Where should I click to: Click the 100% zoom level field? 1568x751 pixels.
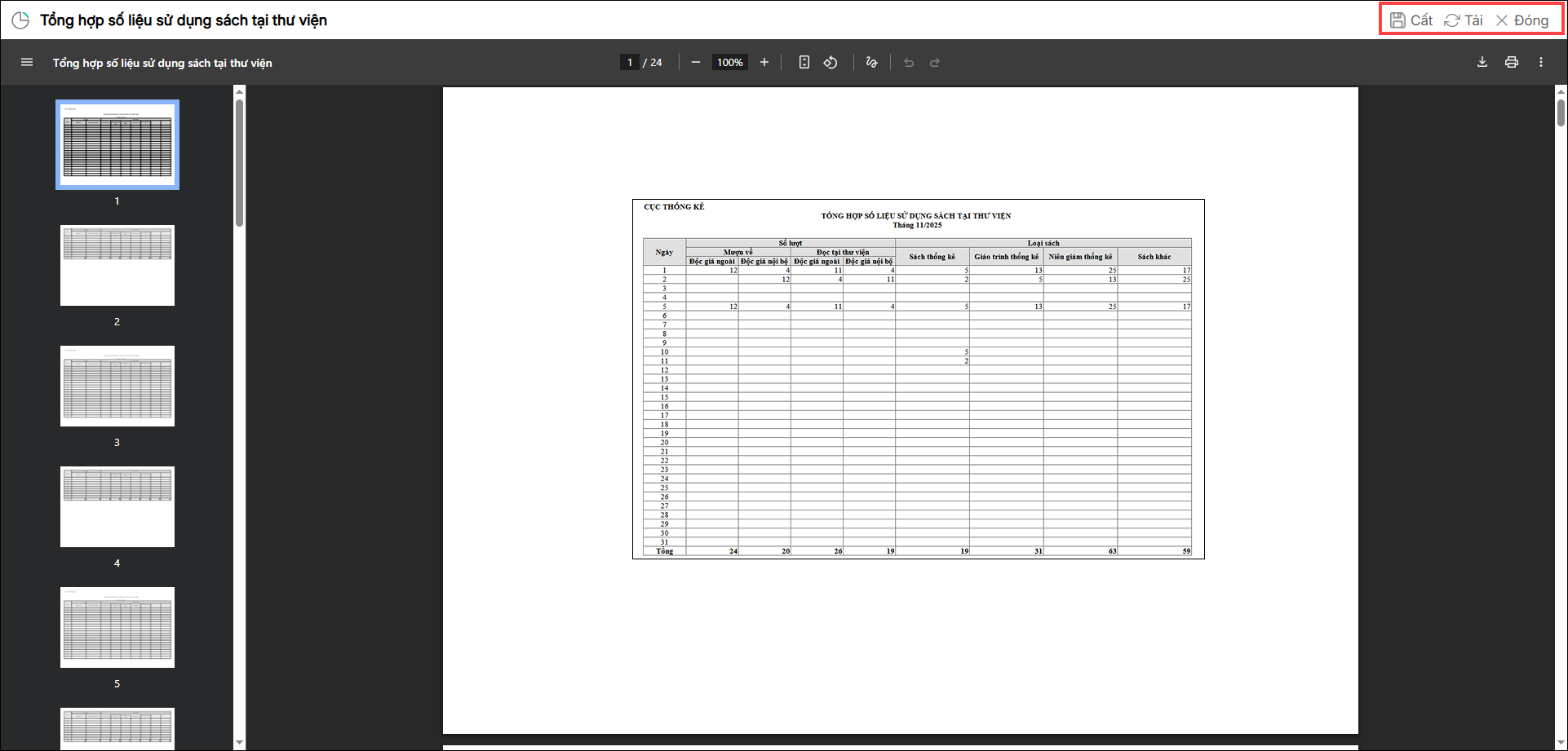point(730,63)
